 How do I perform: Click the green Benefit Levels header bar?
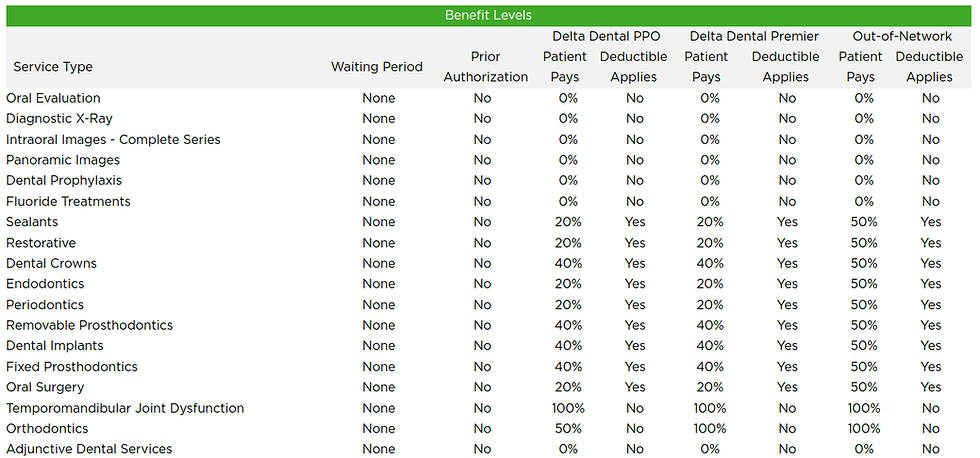(x=488, y=15)
